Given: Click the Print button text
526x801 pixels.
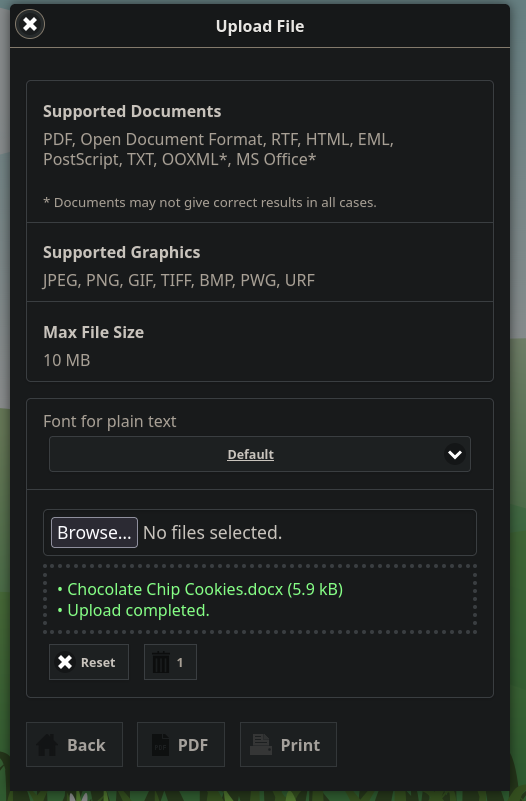Looking at the screenshot, I should [300, 745].
